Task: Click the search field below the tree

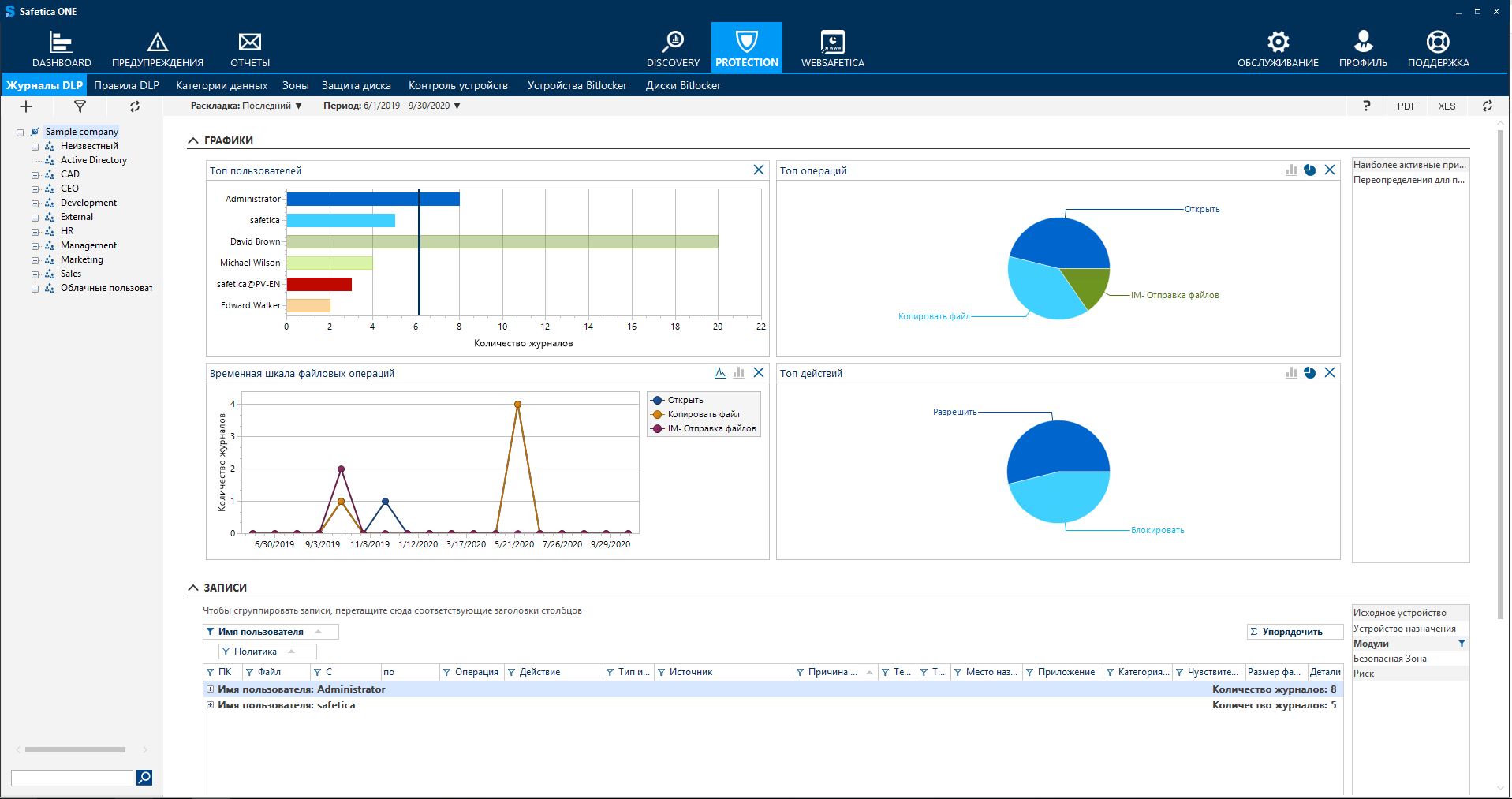Action: click(x=72, y=778)
